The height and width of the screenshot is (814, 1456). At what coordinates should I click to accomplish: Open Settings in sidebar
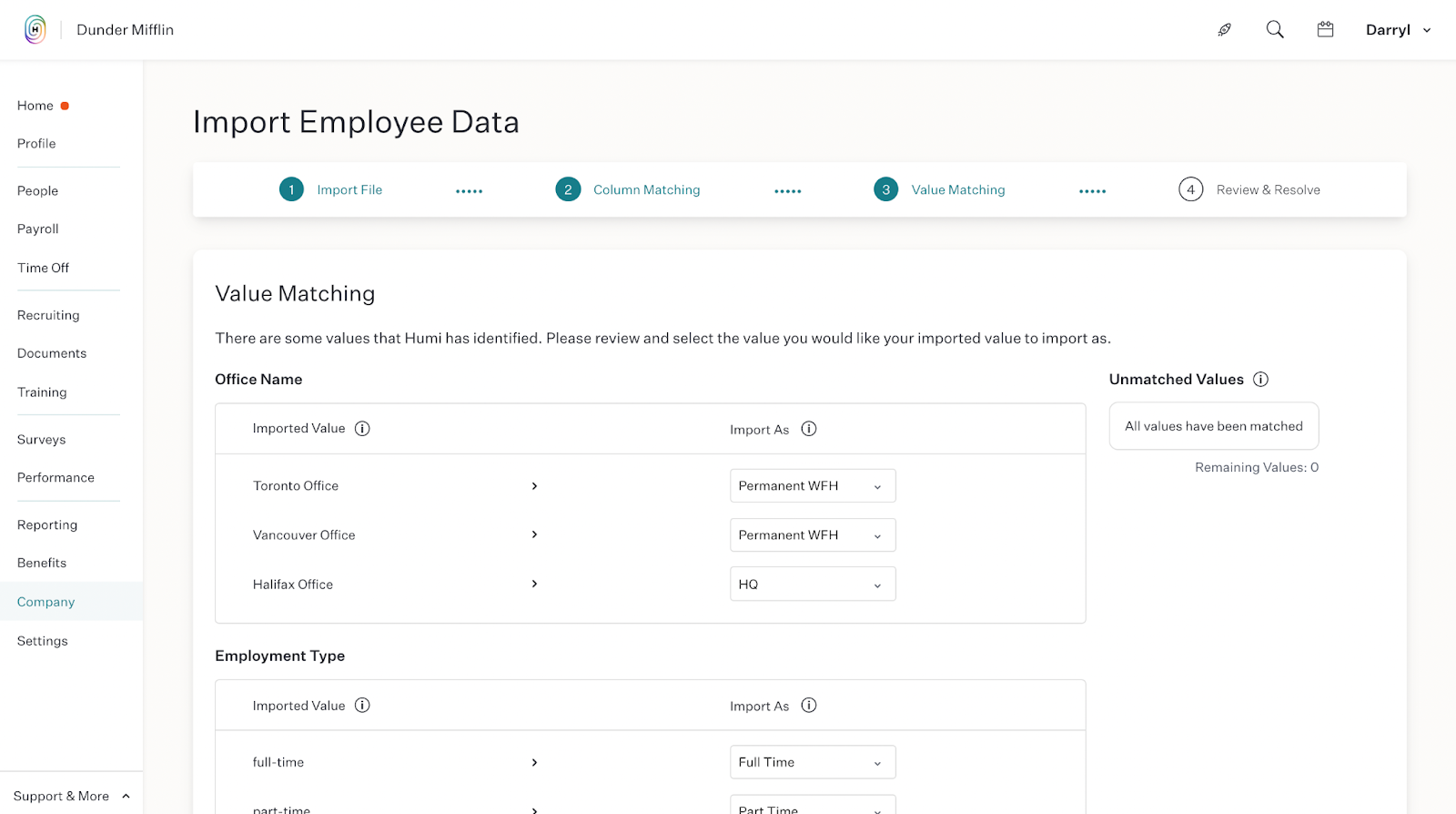42,641
